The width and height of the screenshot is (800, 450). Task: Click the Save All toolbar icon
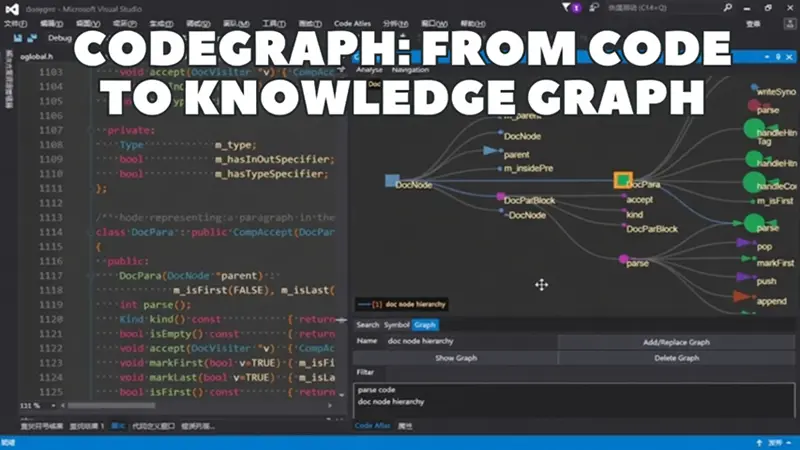click(32, 38)
